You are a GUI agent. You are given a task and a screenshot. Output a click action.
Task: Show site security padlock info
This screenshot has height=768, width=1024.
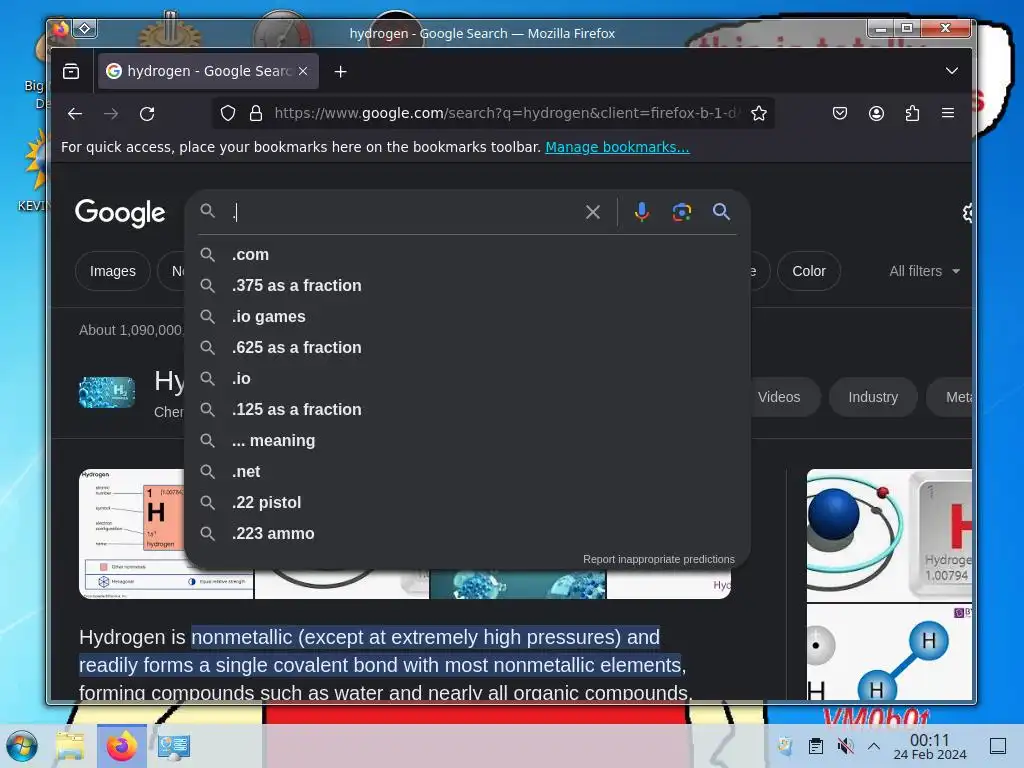[x=256, y=114]
